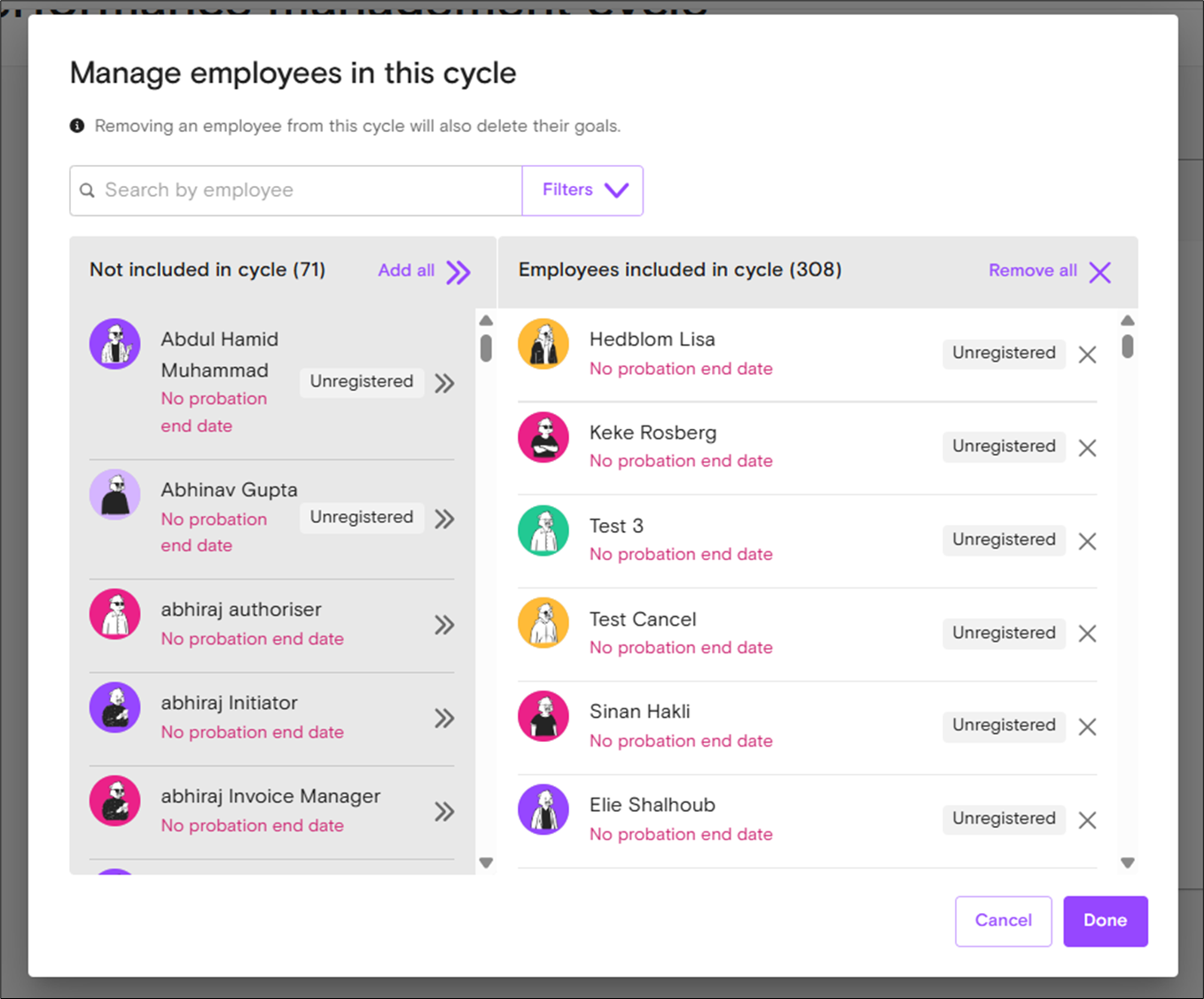
Task: Click Add all employees link
Action: pos(424,271)
